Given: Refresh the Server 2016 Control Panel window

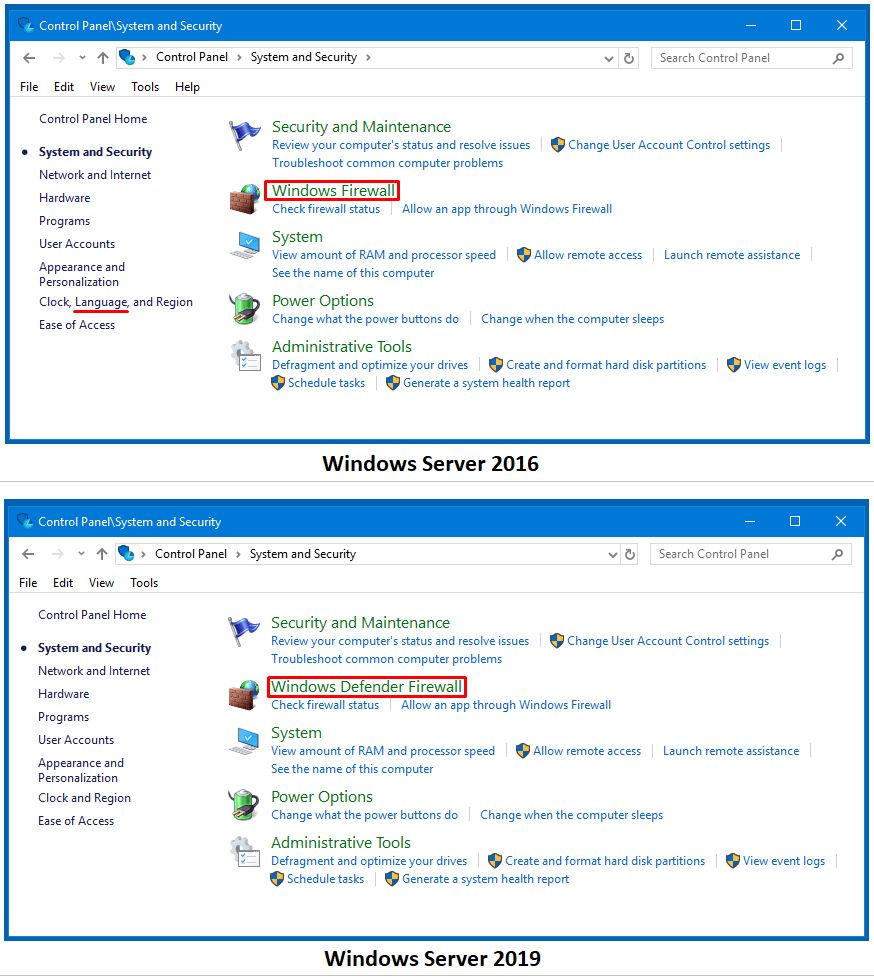Looking at the screenshot, I should click(629, 58).
